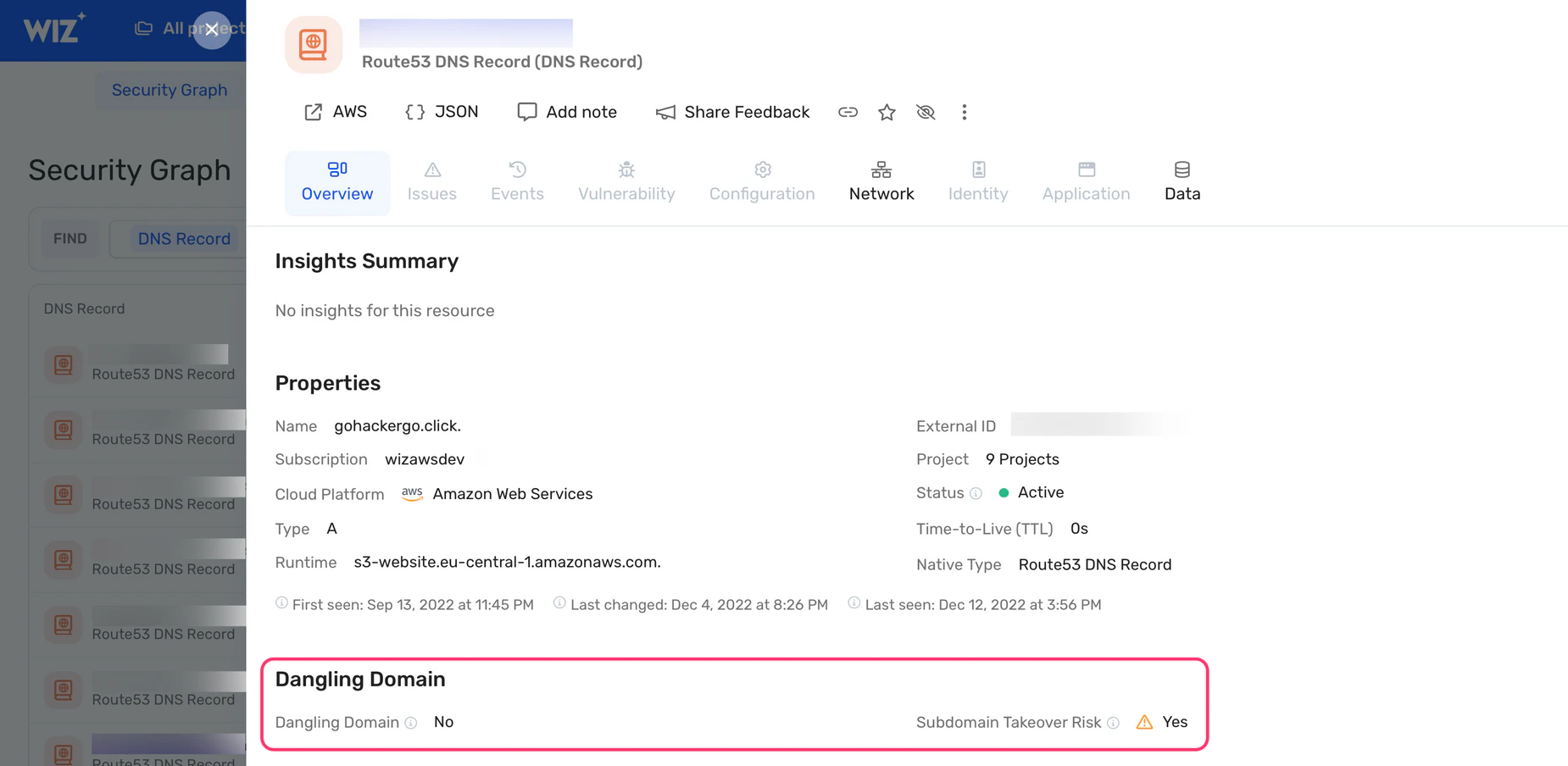Viewport: 1568px width, 766px height.
Task: Open the Application tab
Action: (1086, 183)
